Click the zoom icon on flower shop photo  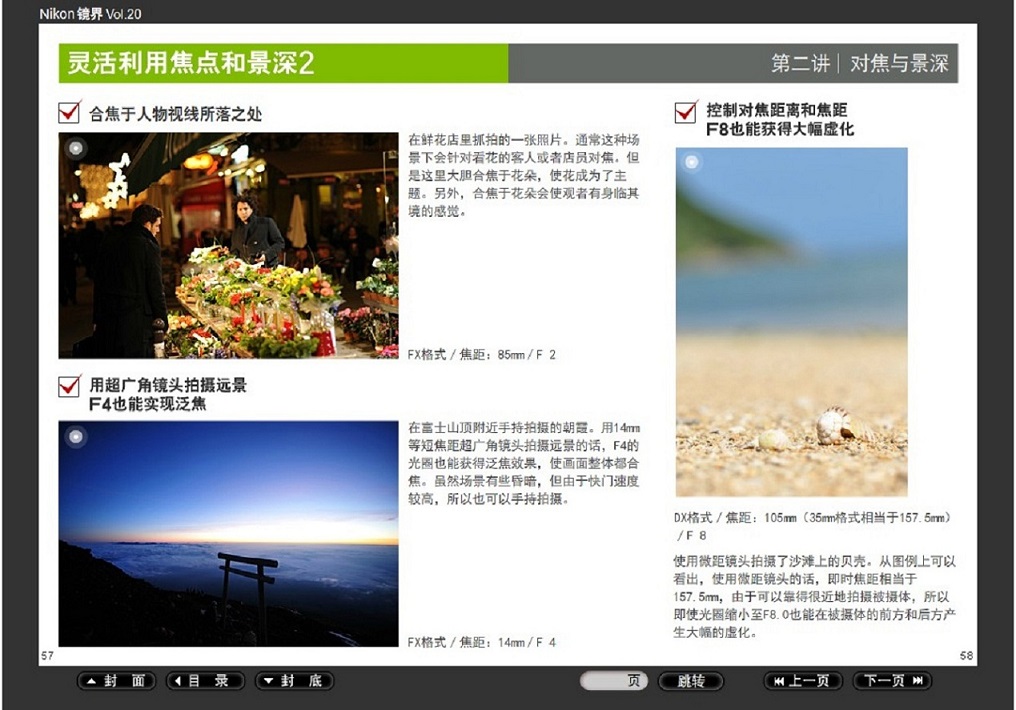(76, 148)
